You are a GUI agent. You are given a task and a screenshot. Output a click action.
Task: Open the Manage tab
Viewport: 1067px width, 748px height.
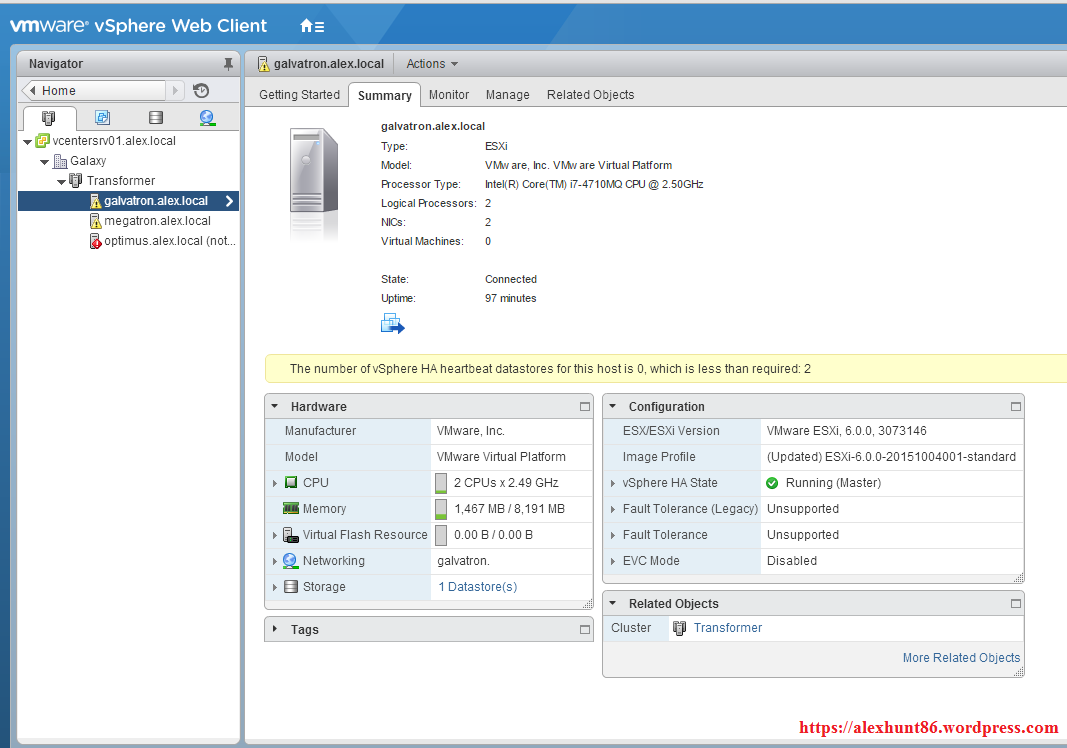[x=507, y=94]
